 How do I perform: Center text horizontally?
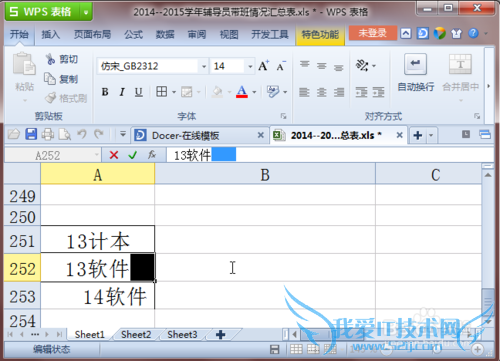[x=322, y=92]
